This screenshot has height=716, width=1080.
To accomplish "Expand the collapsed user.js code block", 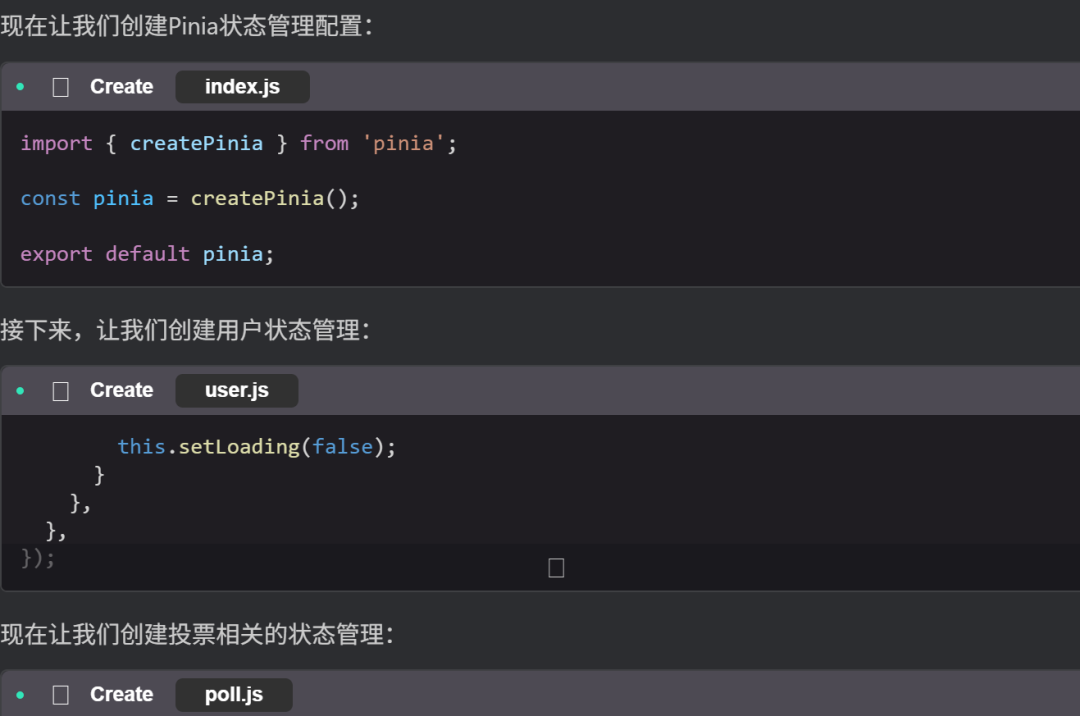I will (x=556, y=568).
